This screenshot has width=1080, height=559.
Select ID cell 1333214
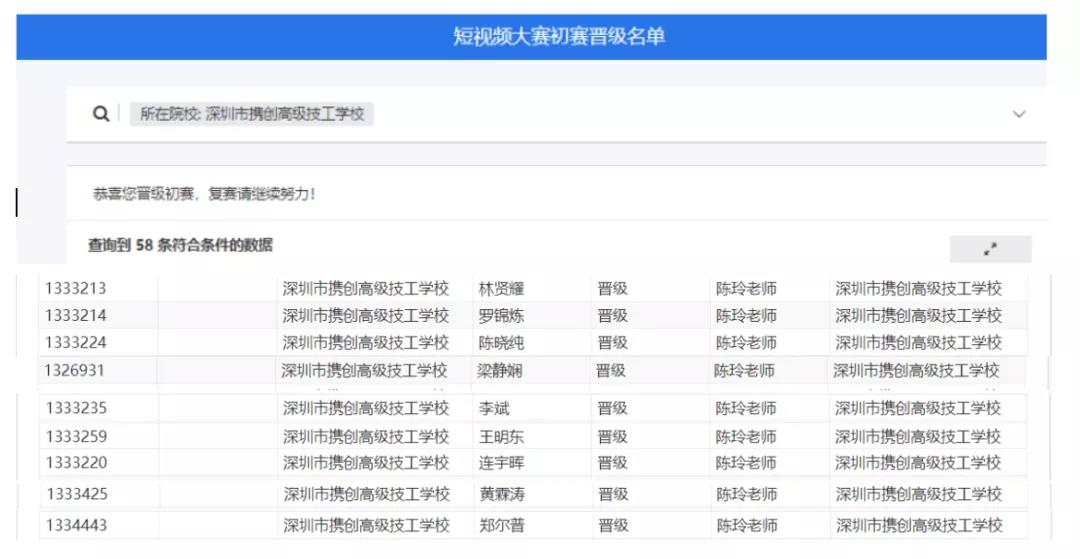(76, 315)
